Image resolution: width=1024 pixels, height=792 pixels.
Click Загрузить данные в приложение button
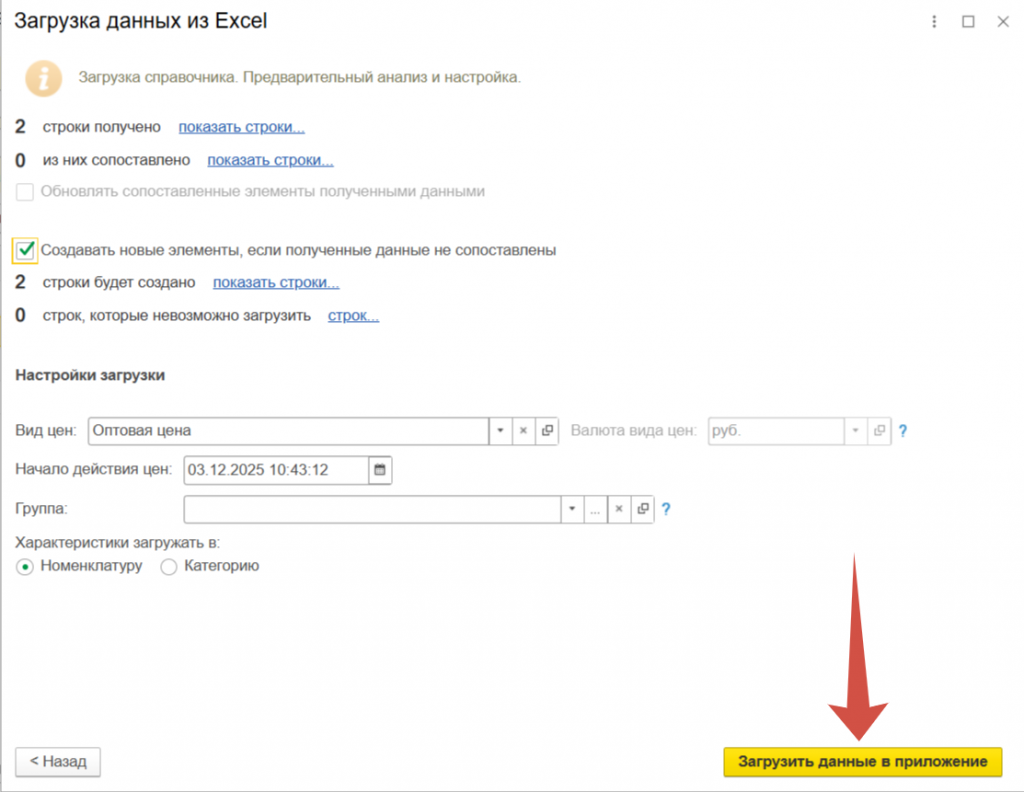[862, 762]
